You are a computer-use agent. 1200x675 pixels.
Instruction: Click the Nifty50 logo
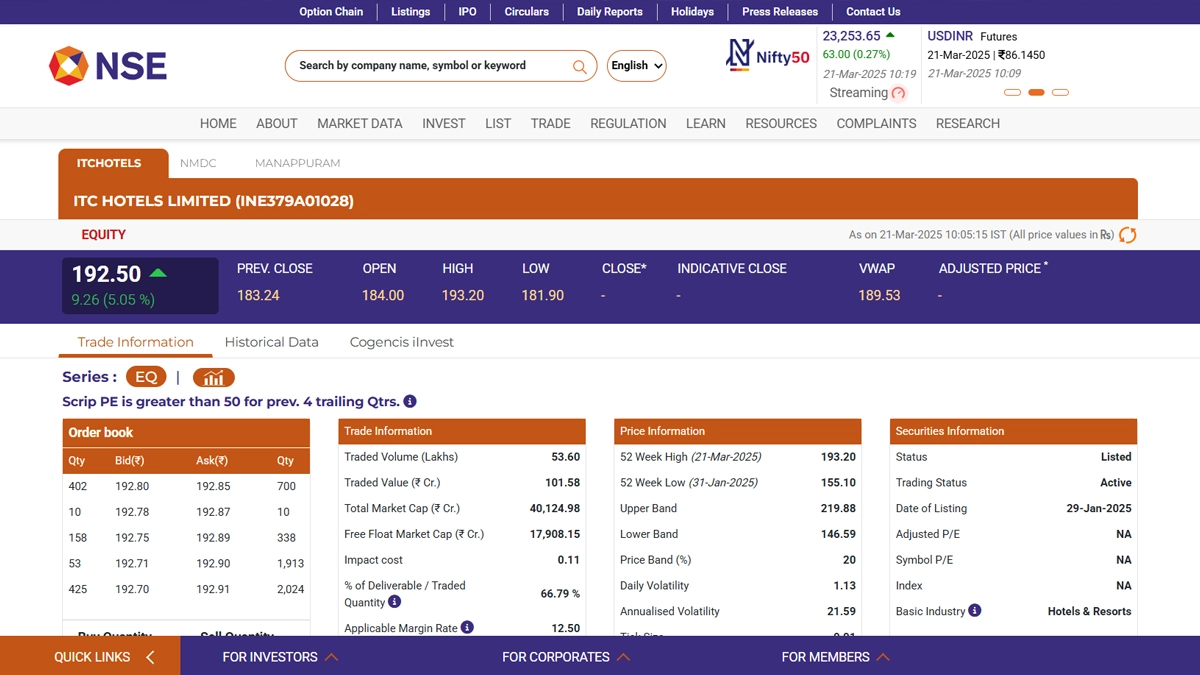click(767, 55)
